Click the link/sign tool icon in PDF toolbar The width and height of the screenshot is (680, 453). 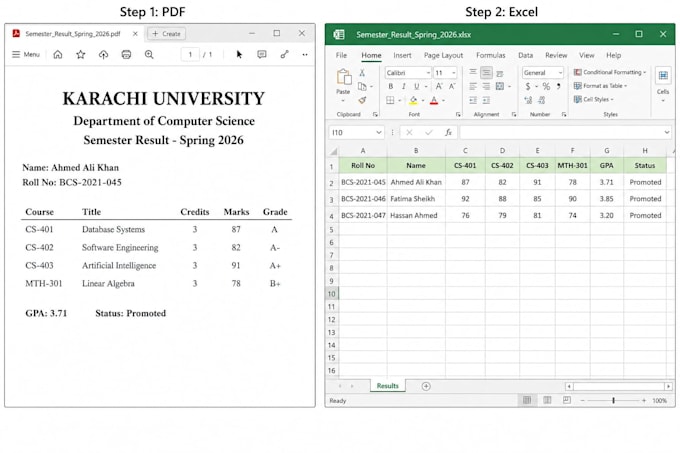(284, 54)
